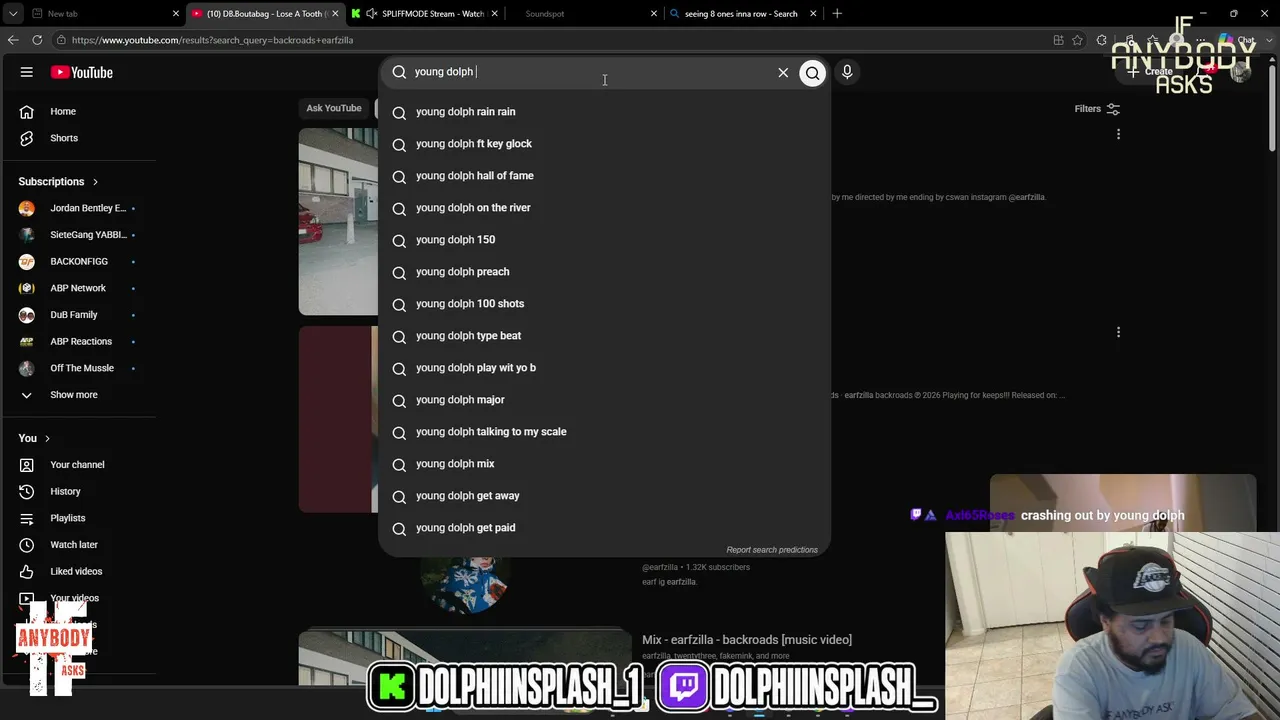Expand the You section chevron
The image size is (1280, 720).
click(x=47, y=439)
